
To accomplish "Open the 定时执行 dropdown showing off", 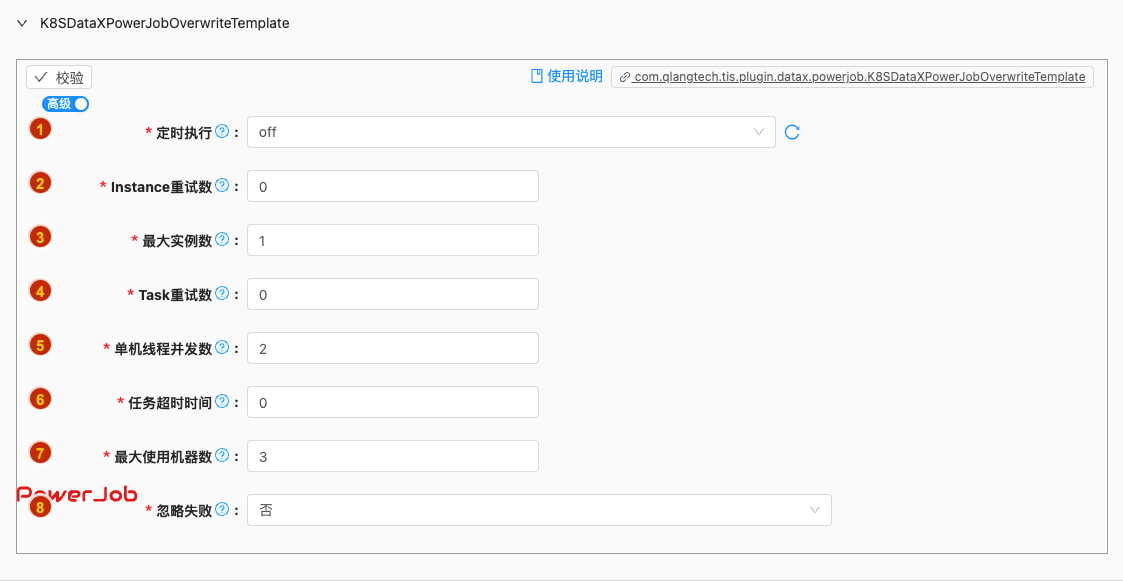I will 510,132.
